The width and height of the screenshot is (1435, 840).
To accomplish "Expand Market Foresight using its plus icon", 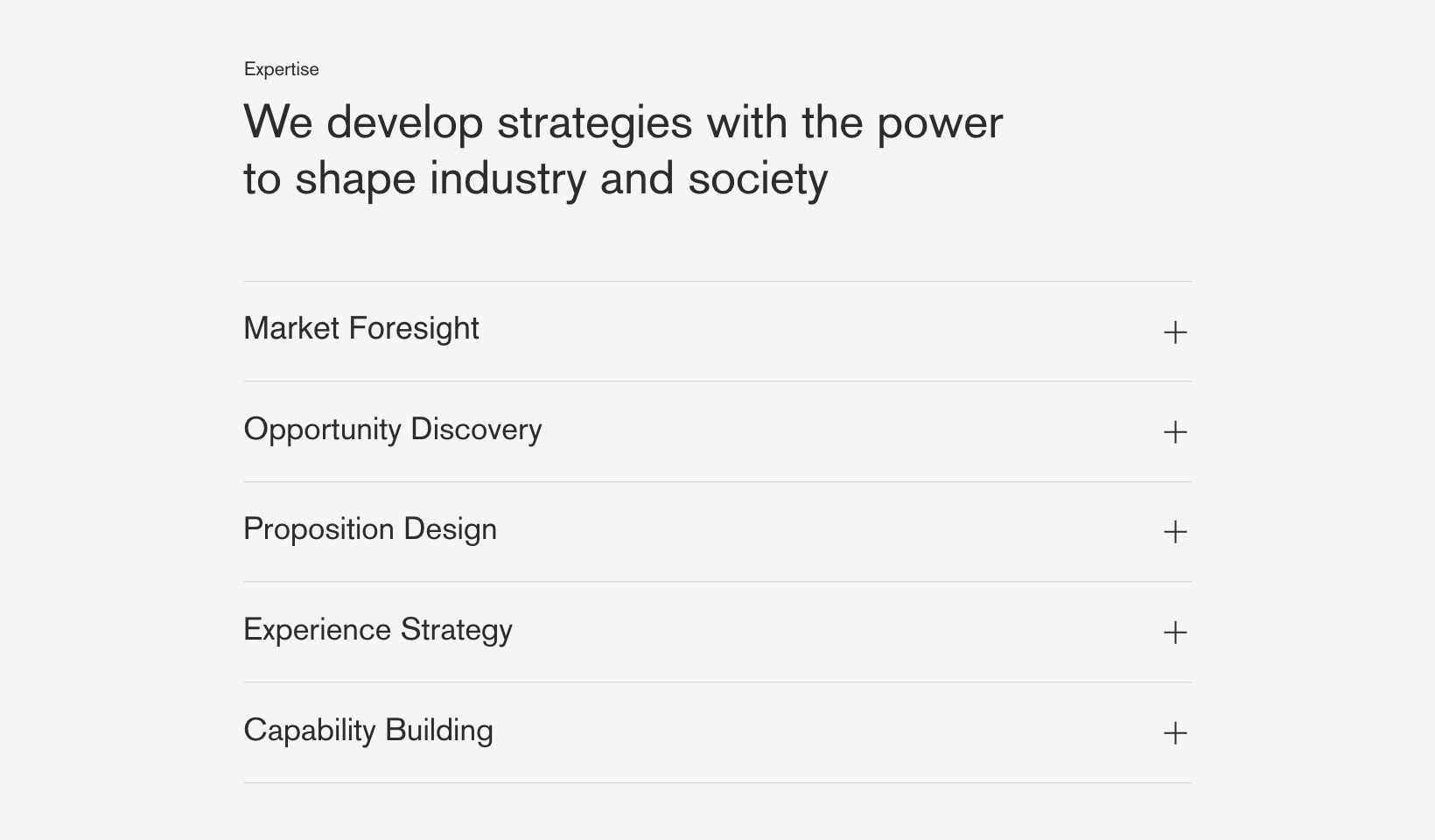I will tap(1175, 332).
